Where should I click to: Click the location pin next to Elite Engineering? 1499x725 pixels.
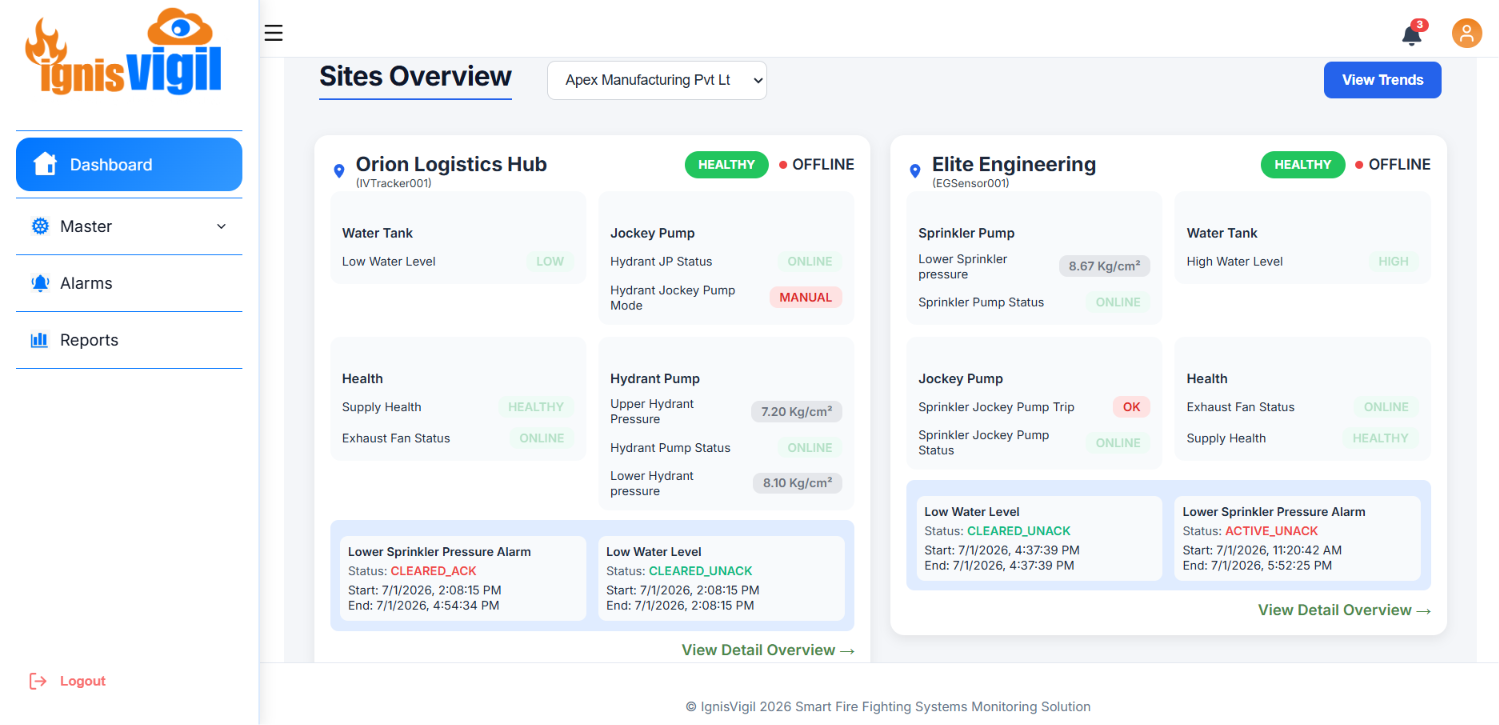pyautogui.click(x=914, y=172)
